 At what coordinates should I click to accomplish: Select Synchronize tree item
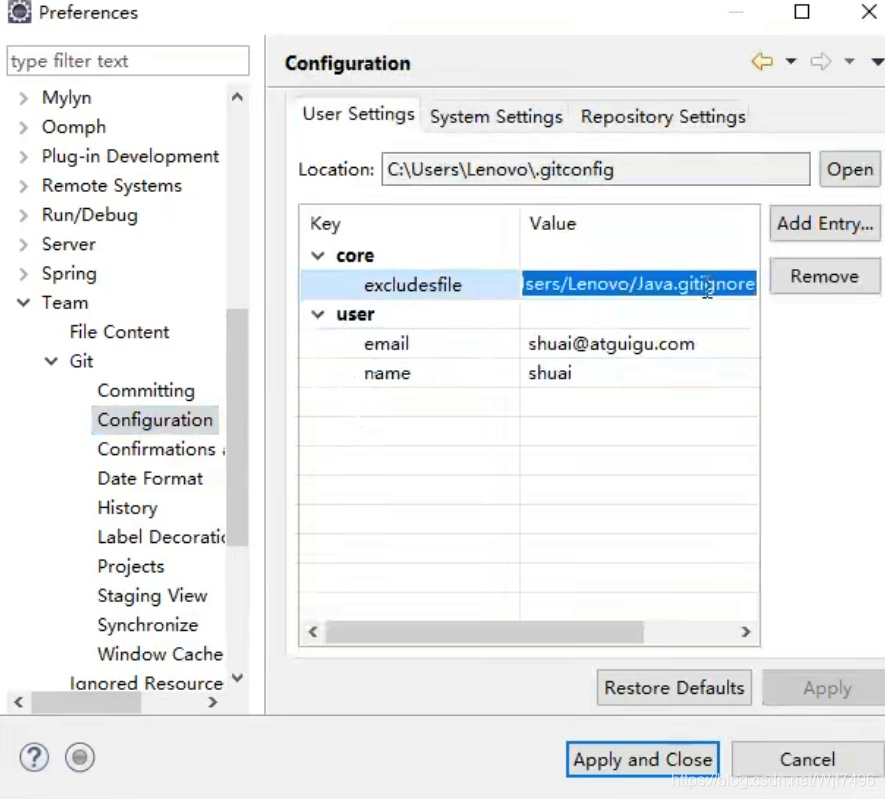coord(147,625)
